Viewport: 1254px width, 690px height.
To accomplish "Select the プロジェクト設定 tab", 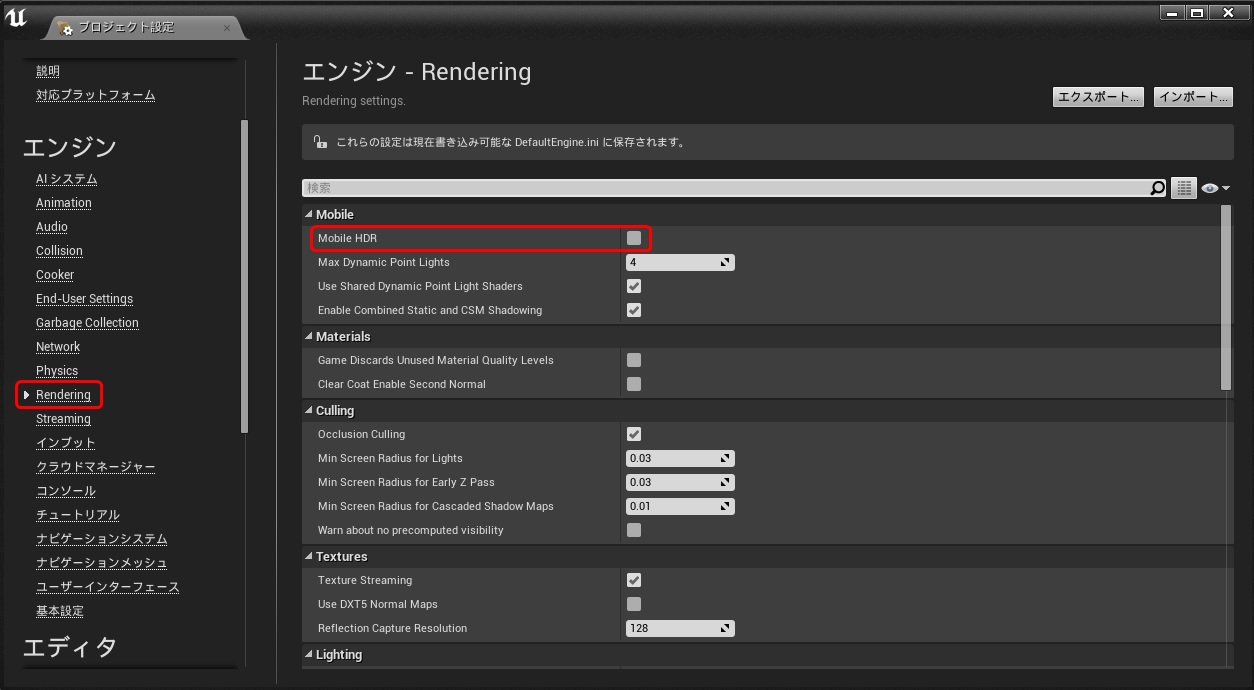I will tap(145, 28).
